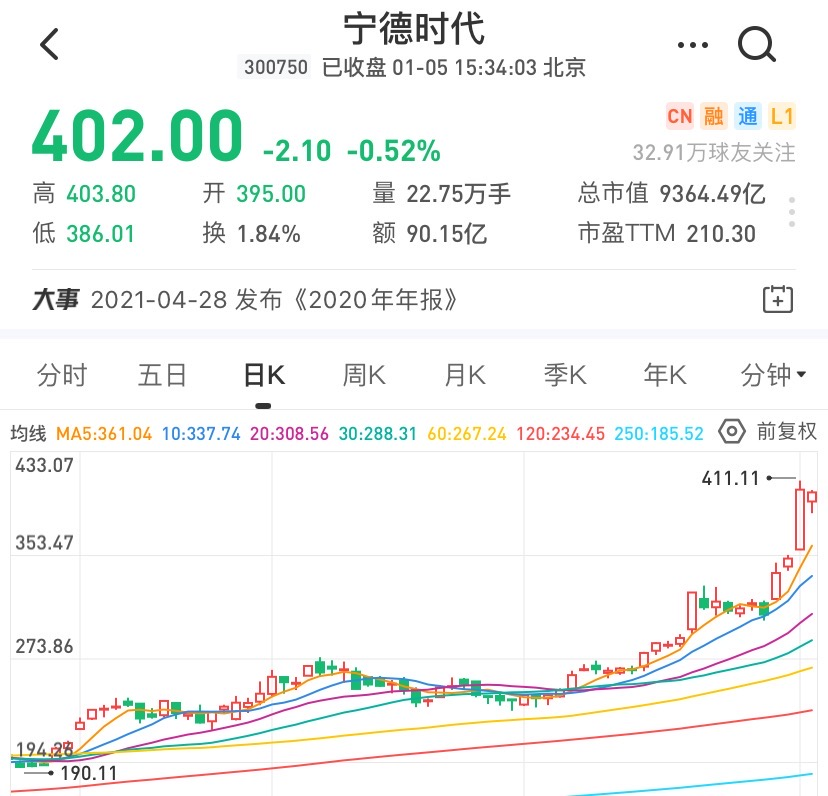
Task: Open the search magnifier icon
Action: coord(756,44)
